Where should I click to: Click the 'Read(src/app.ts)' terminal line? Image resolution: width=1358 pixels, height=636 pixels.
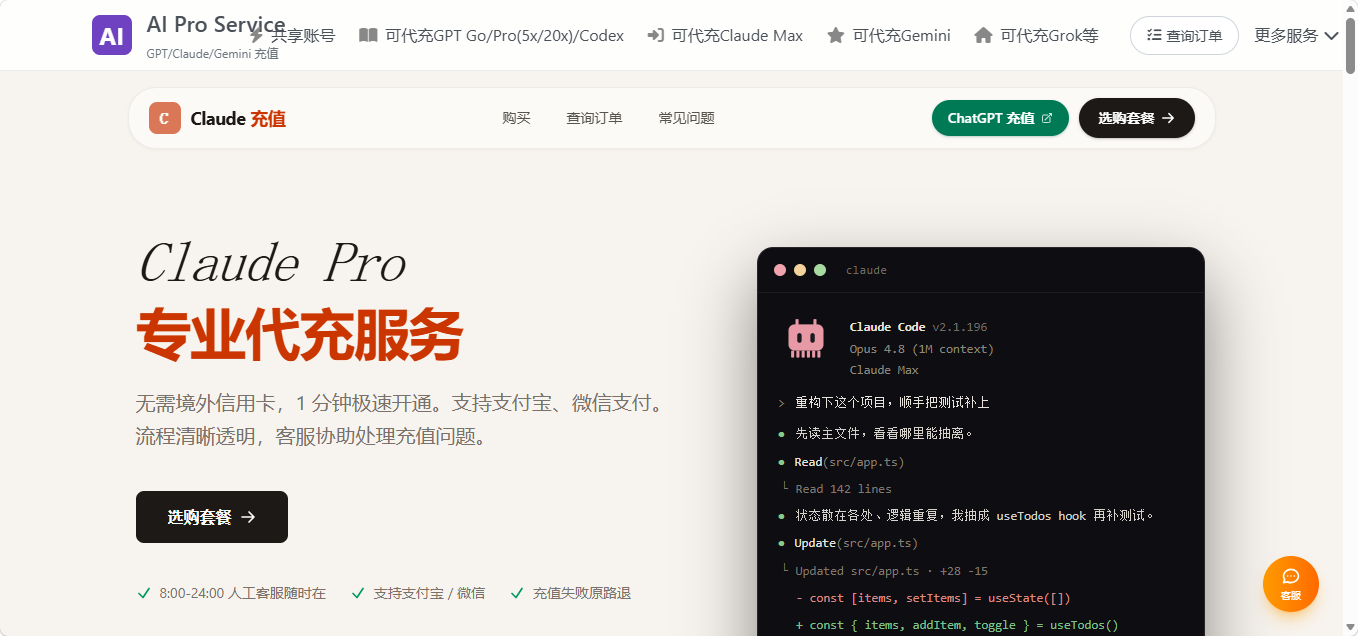[849, 462]
